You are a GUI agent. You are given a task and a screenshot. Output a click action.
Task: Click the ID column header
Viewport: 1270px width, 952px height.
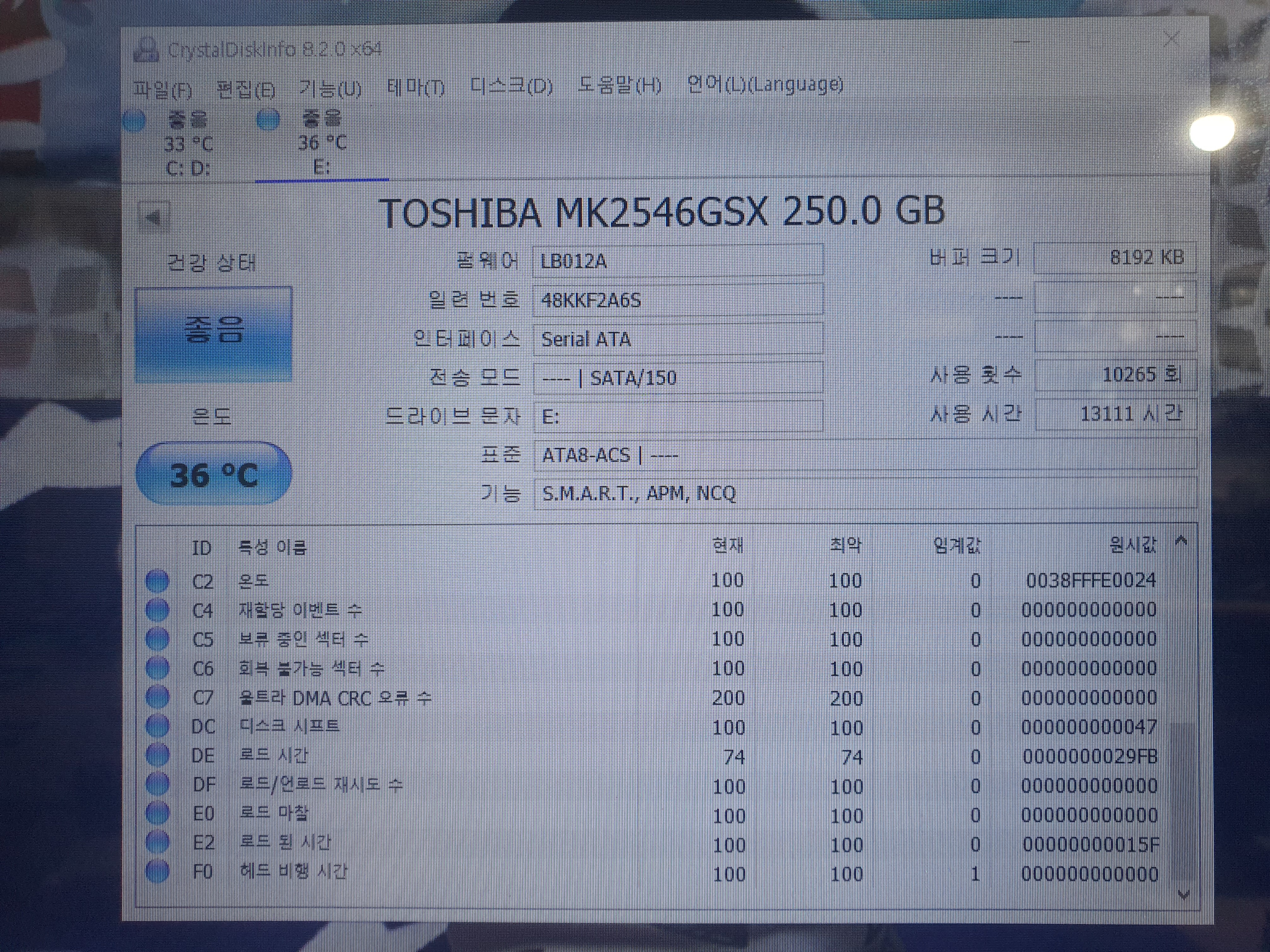(202, 548)
